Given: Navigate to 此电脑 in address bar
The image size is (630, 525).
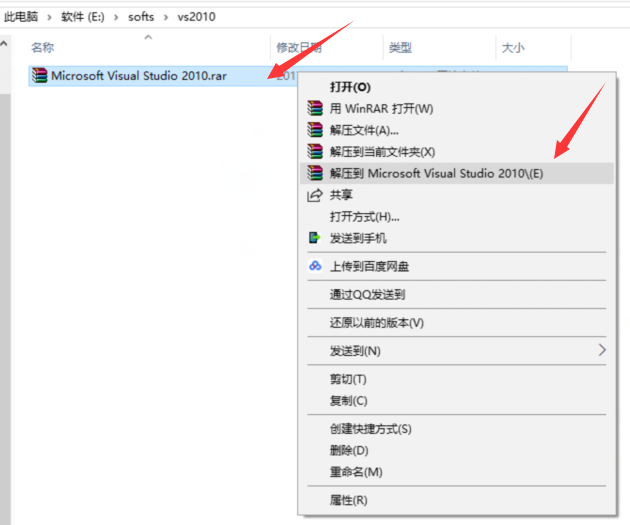Looking at the screenshot, I should (x=21, y=17).
